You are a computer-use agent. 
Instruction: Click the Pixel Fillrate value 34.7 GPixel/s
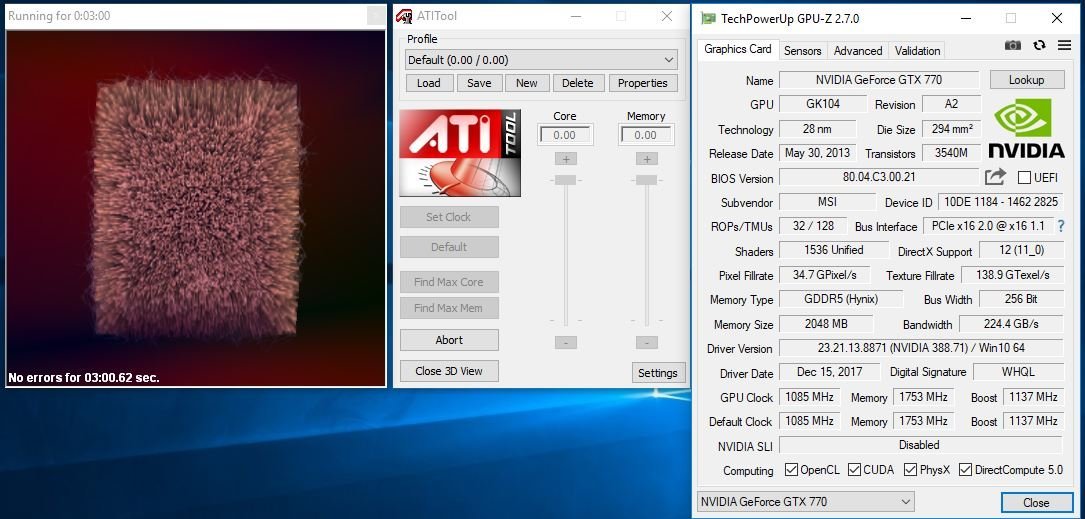[x=825, y=275]
